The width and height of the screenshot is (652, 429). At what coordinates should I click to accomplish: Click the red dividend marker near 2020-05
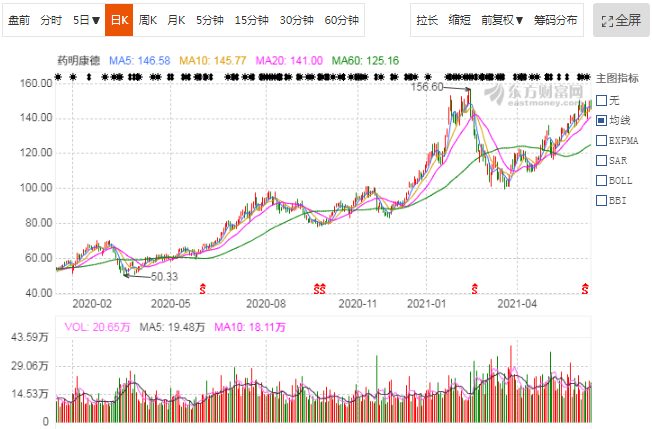203,287
